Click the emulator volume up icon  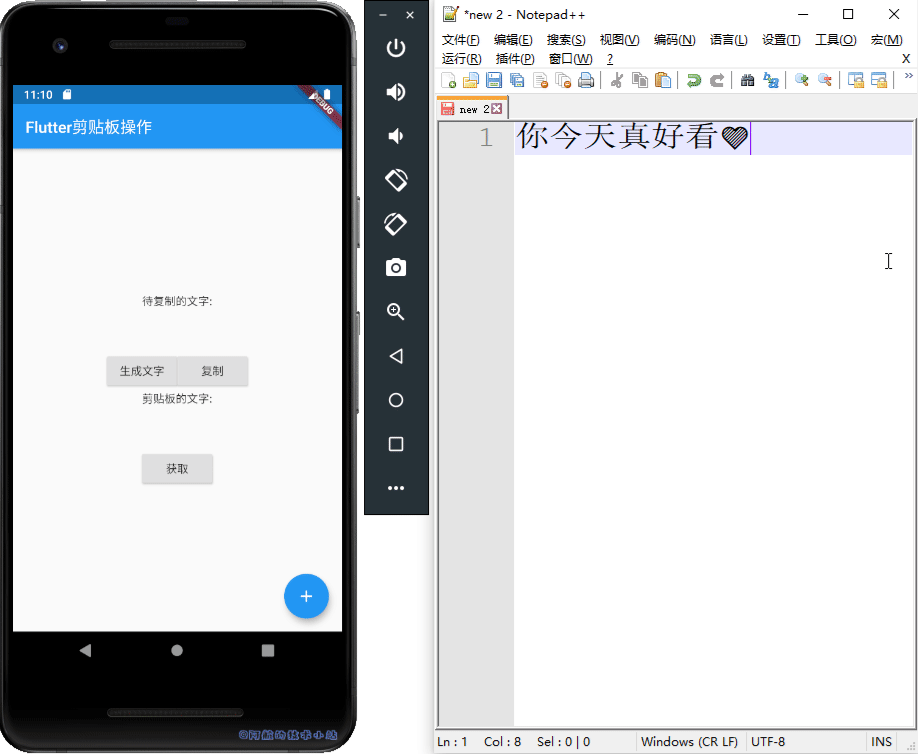coord(396,92)
